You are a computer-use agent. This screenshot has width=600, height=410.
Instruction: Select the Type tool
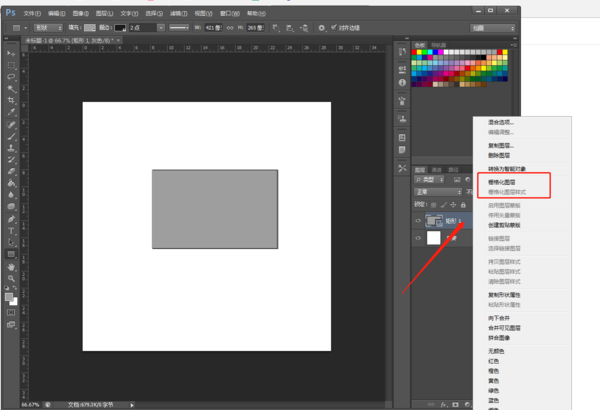point(11,231)
